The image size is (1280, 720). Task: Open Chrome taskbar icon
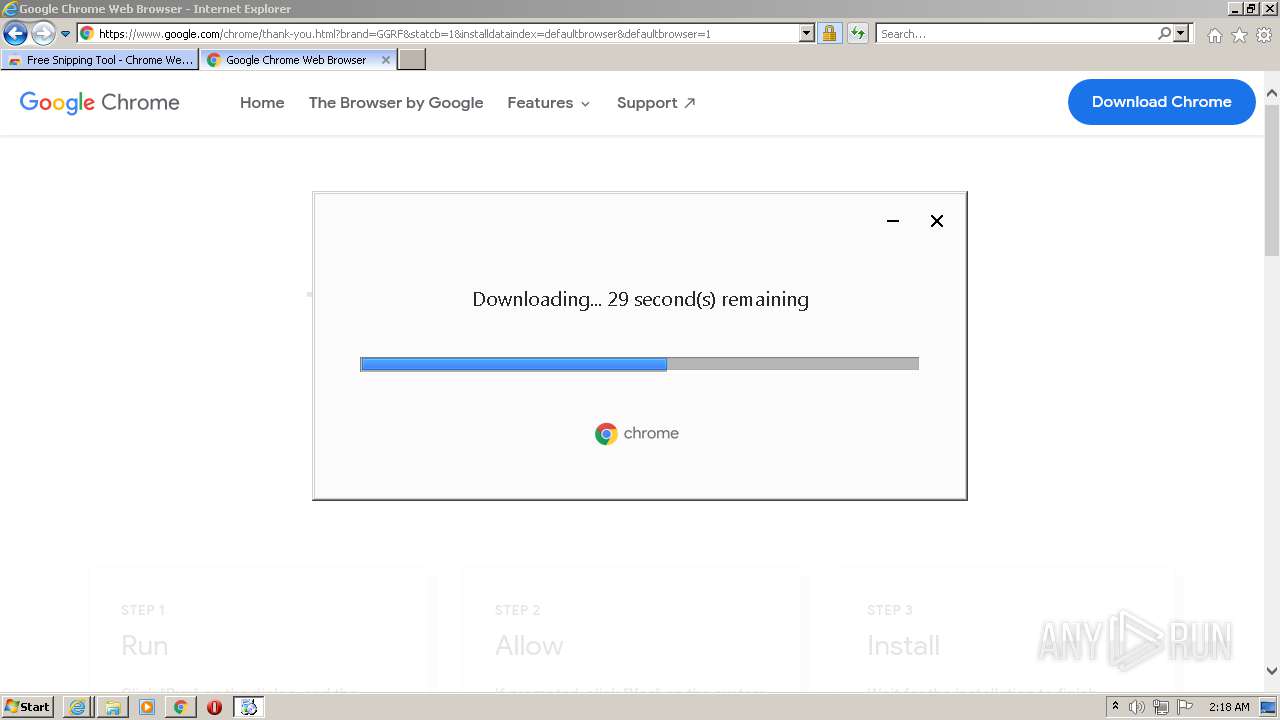tap(180, 707)
